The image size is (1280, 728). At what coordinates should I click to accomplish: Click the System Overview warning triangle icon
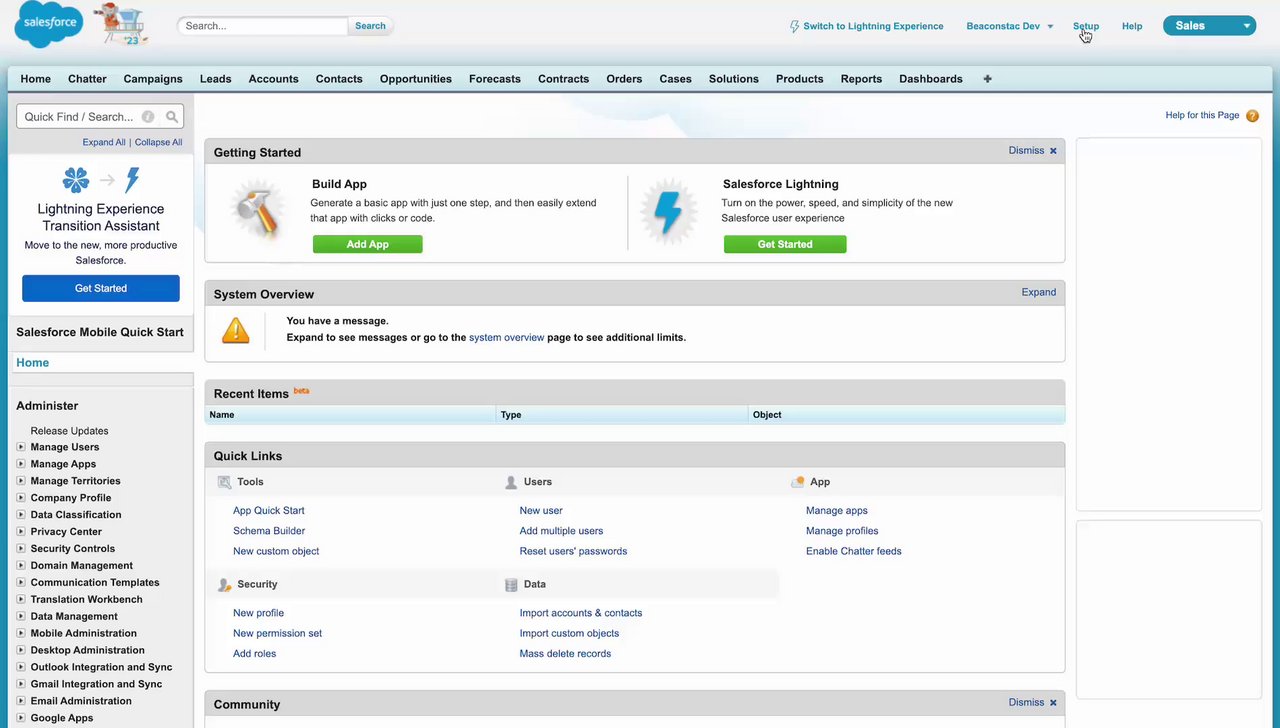click(236, 330)
